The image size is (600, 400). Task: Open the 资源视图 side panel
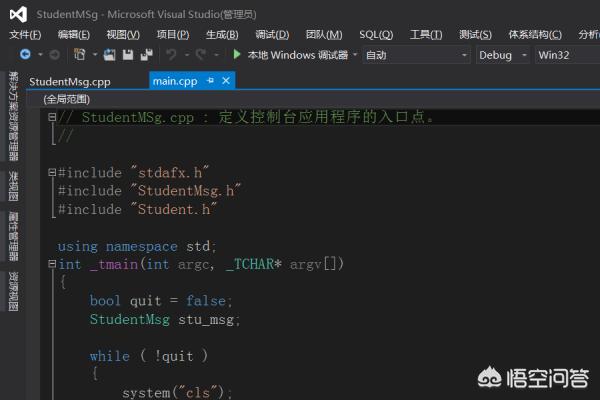[x=13, y=292]
